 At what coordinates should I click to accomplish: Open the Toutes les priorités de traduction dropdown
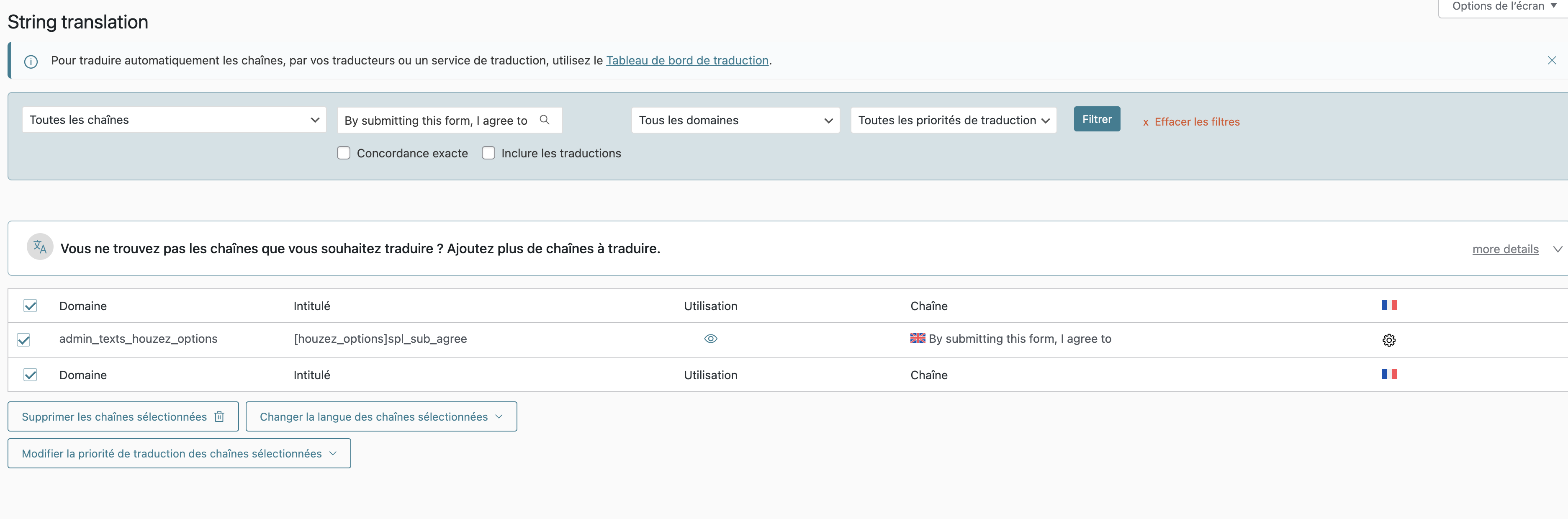953,121
